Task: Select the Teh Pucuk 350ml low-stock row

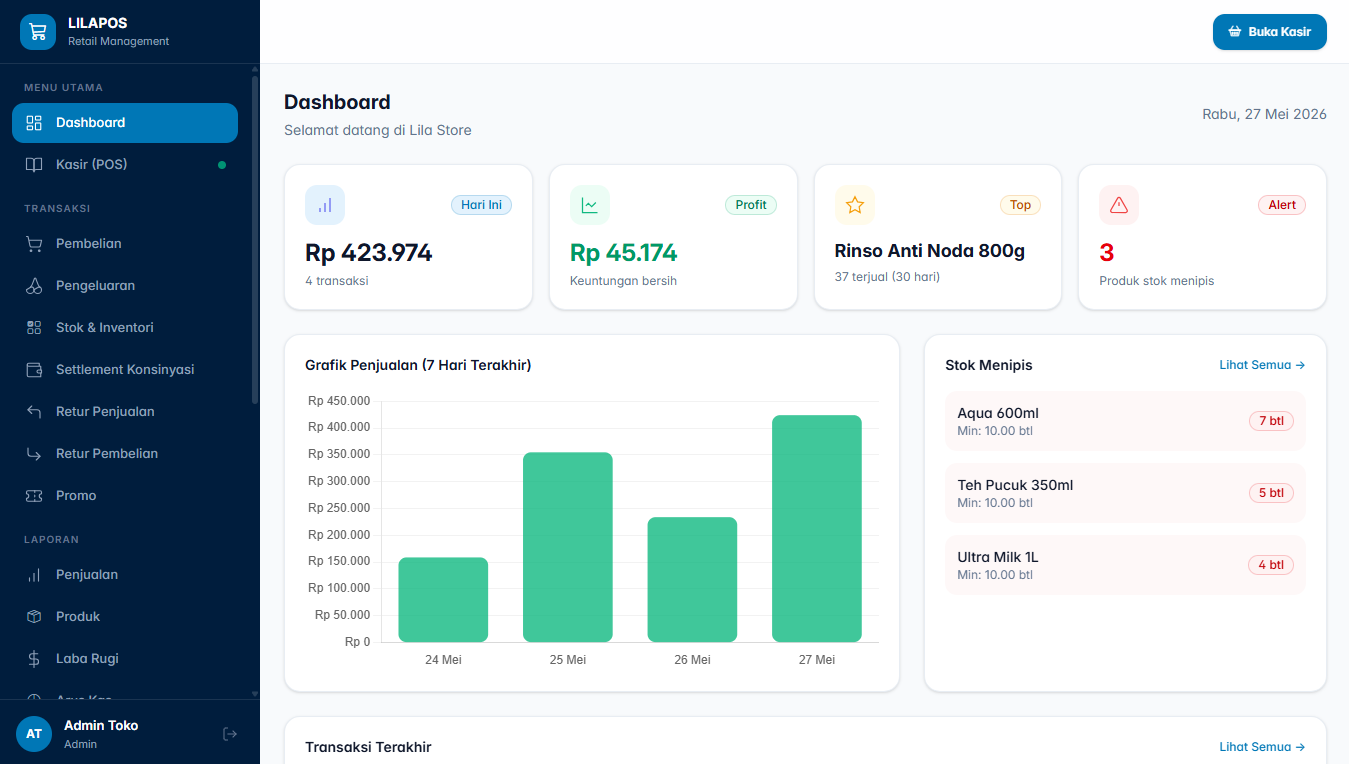Action: pyautogui.click(x=1125, y=493)
